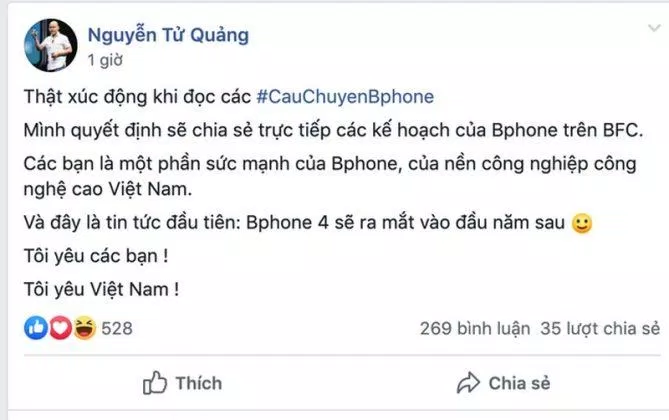This screenshot has width=669, height=420.
Task: Click the red heart Love reaction icon
Action: pos(61,328)
